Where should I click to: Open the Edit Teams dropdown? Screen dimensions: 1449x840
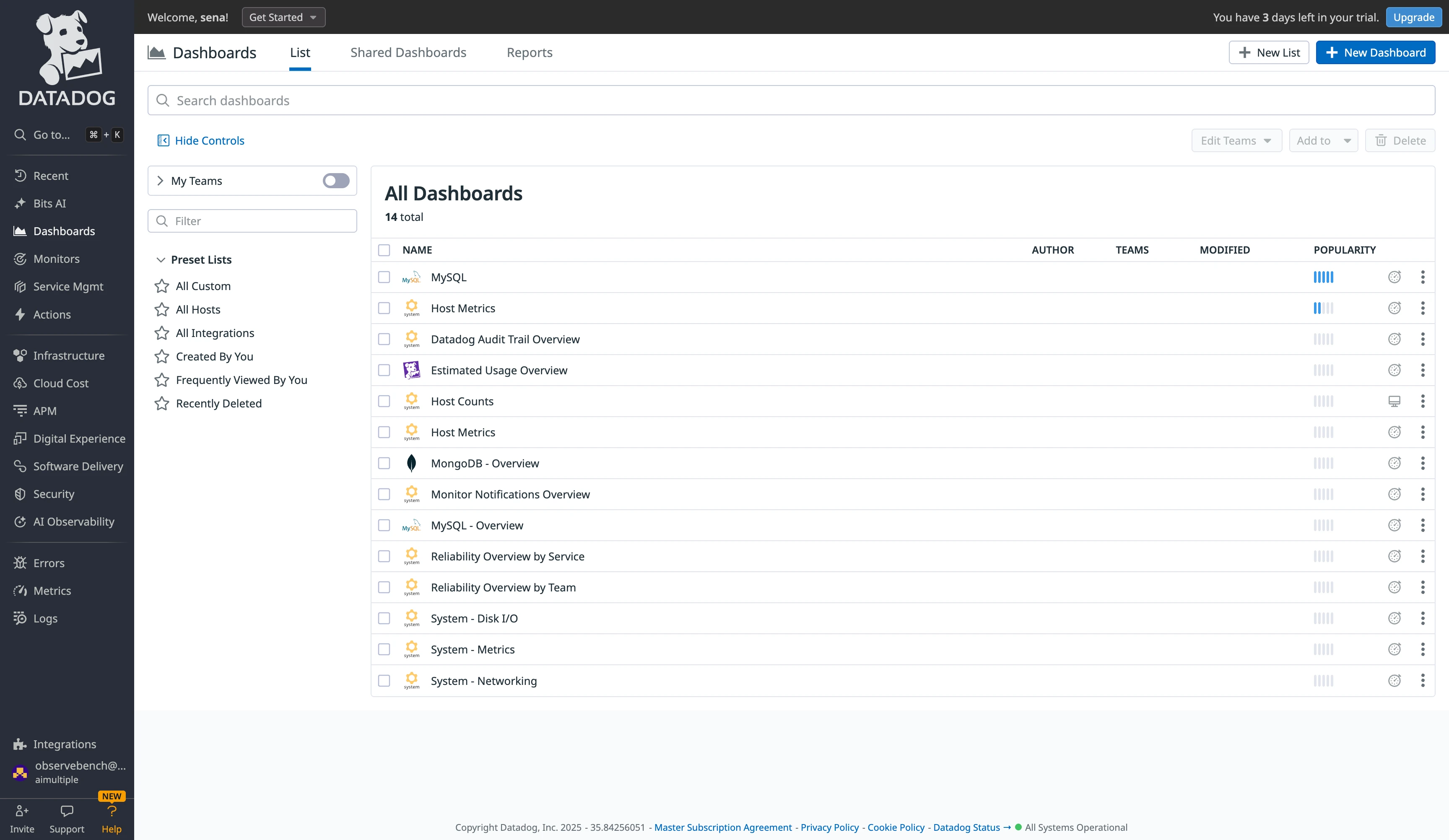click(x=1236, y=140)
